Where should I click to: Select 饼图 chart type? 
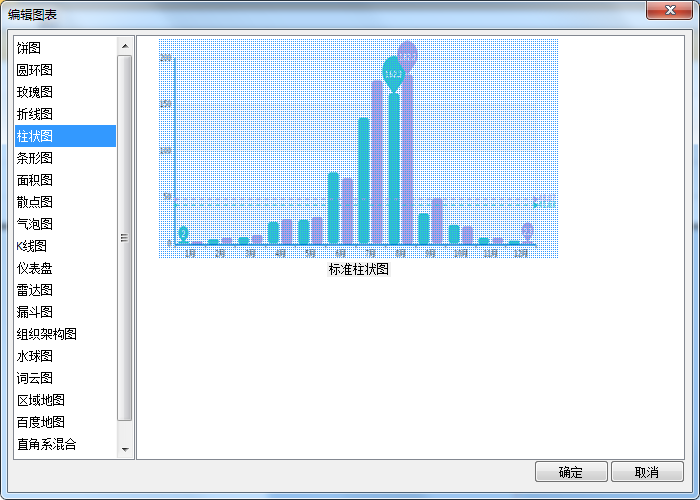pyautogui.click(x=30, y=48)
